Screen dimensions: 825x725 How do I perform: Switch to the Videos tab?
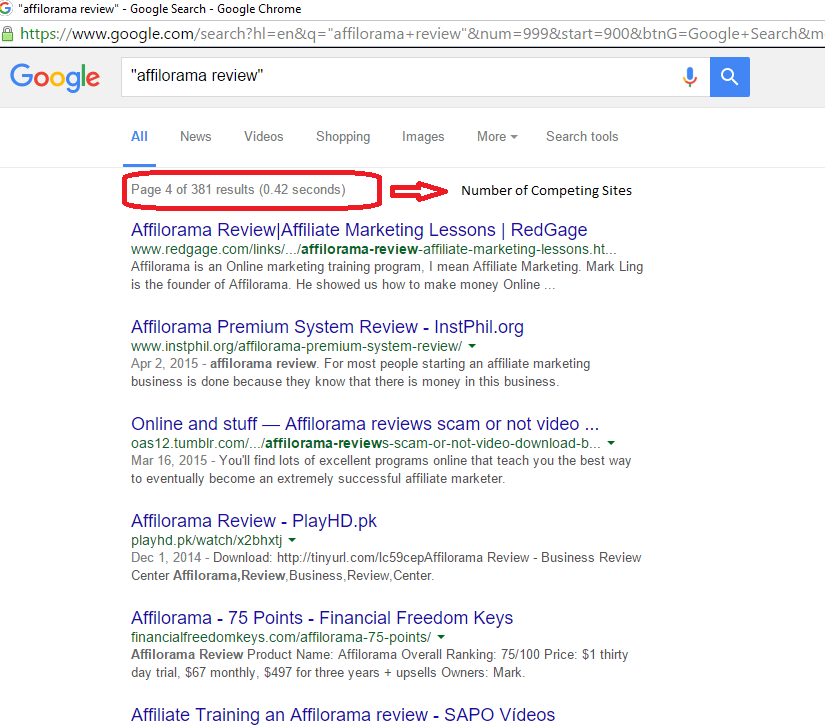point(263,137)
